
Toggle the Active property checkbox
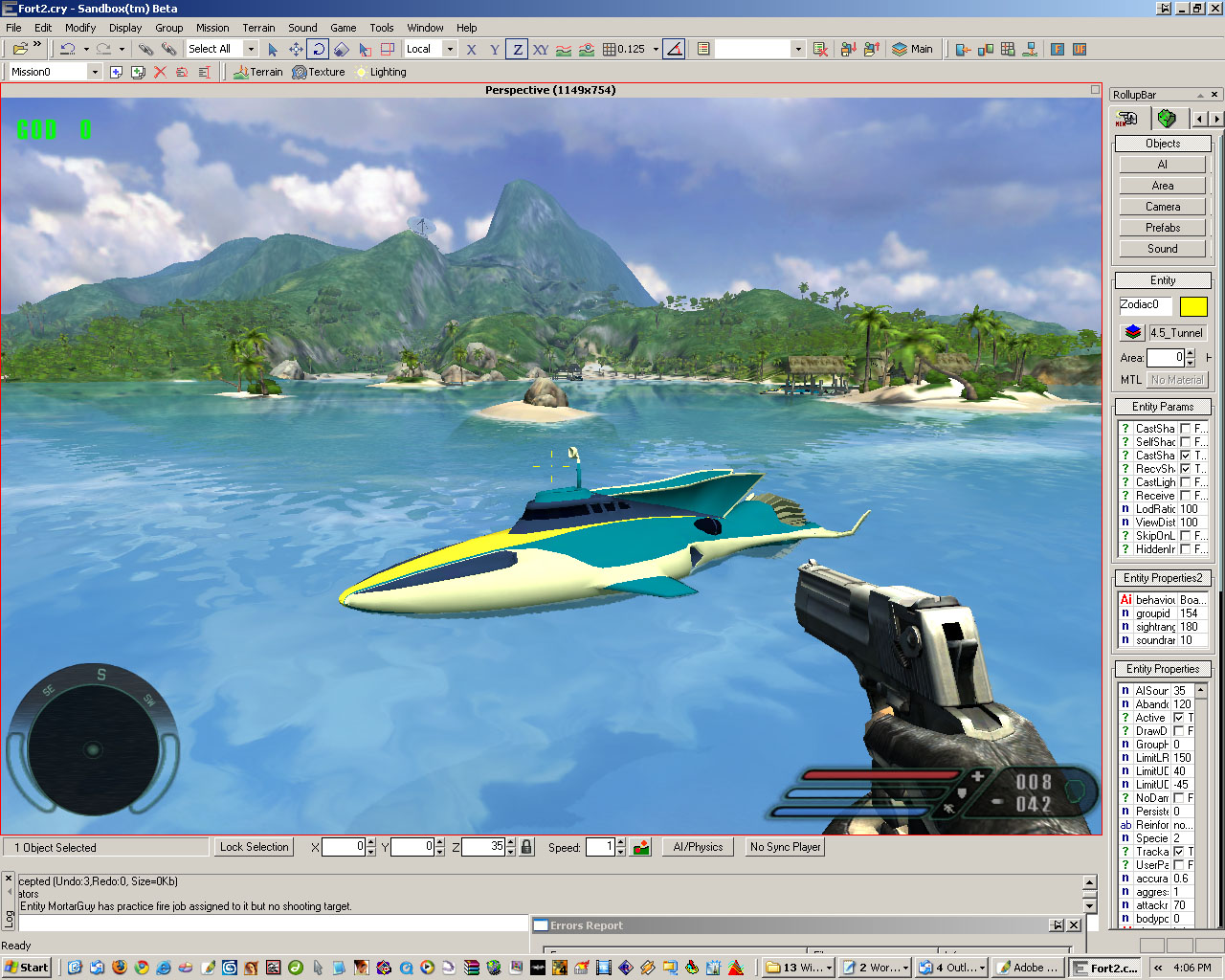[1178, 718]
